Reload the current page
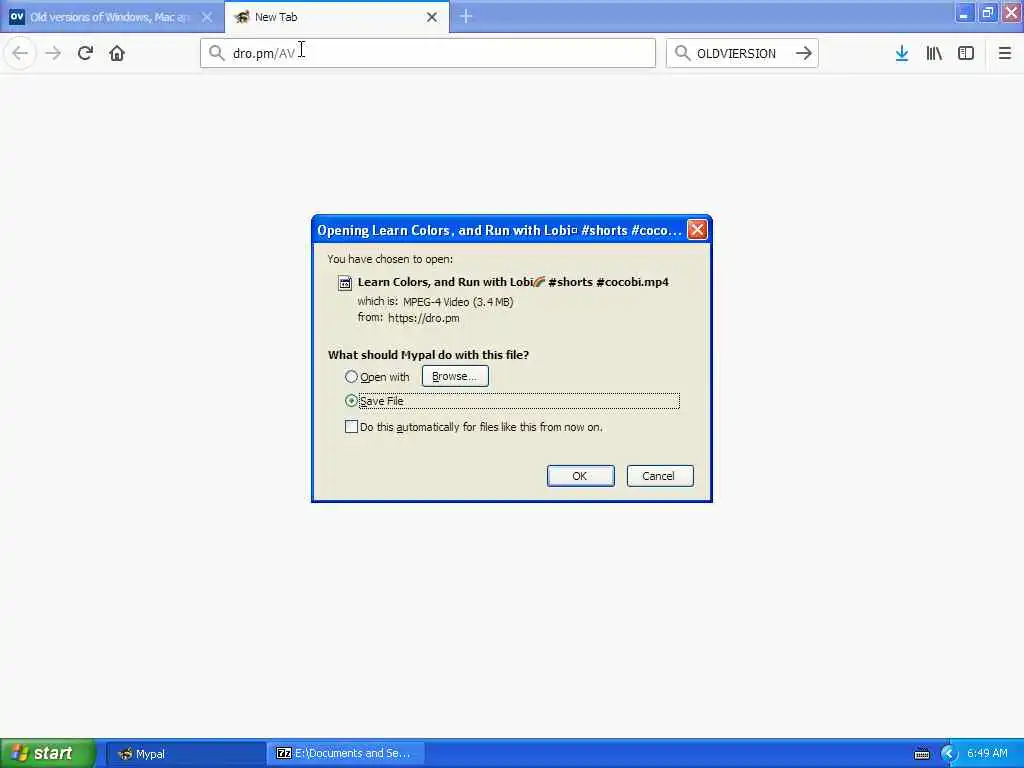 [85, 53]
